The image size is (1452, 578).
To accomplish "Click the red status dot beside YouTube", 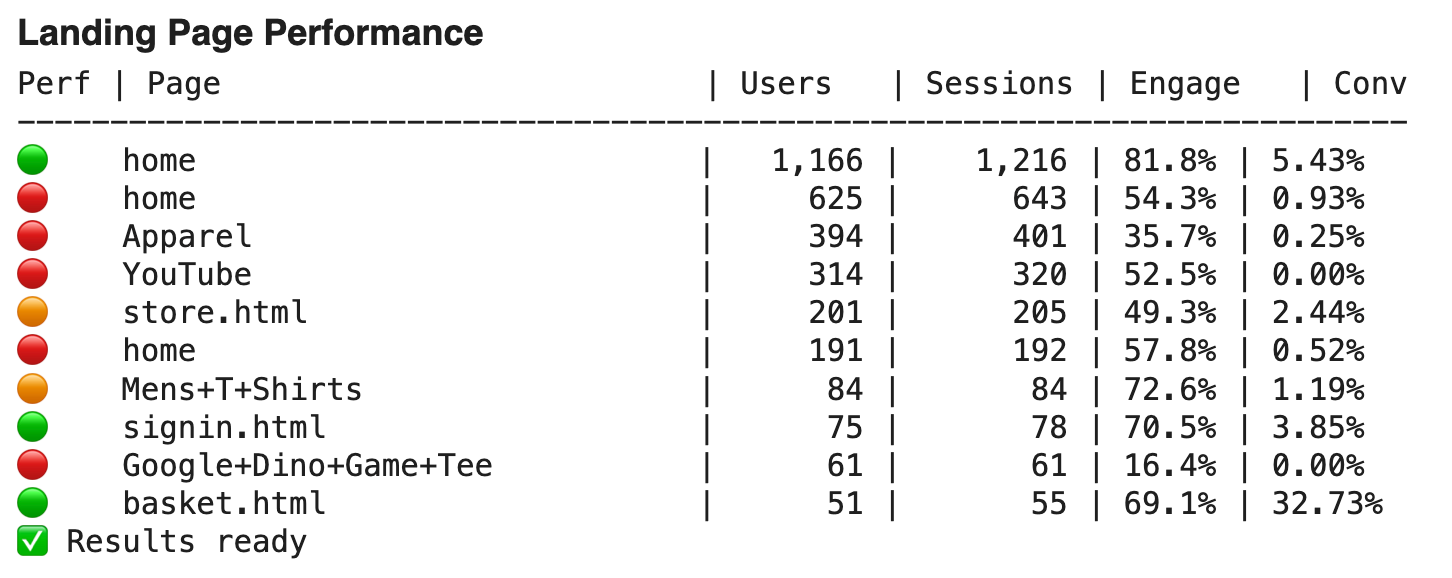I will click(x=33, y=274).
